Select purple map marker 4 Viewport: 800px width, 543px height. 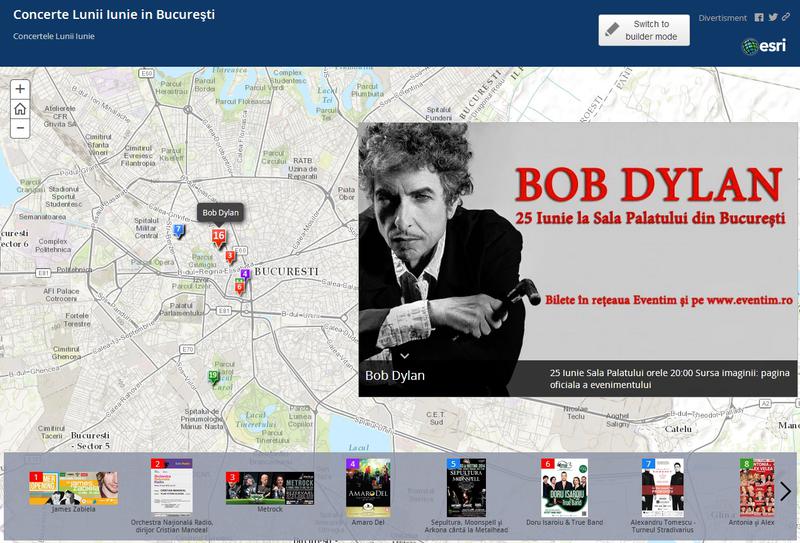pyautogui.click(x=245, y=275)
